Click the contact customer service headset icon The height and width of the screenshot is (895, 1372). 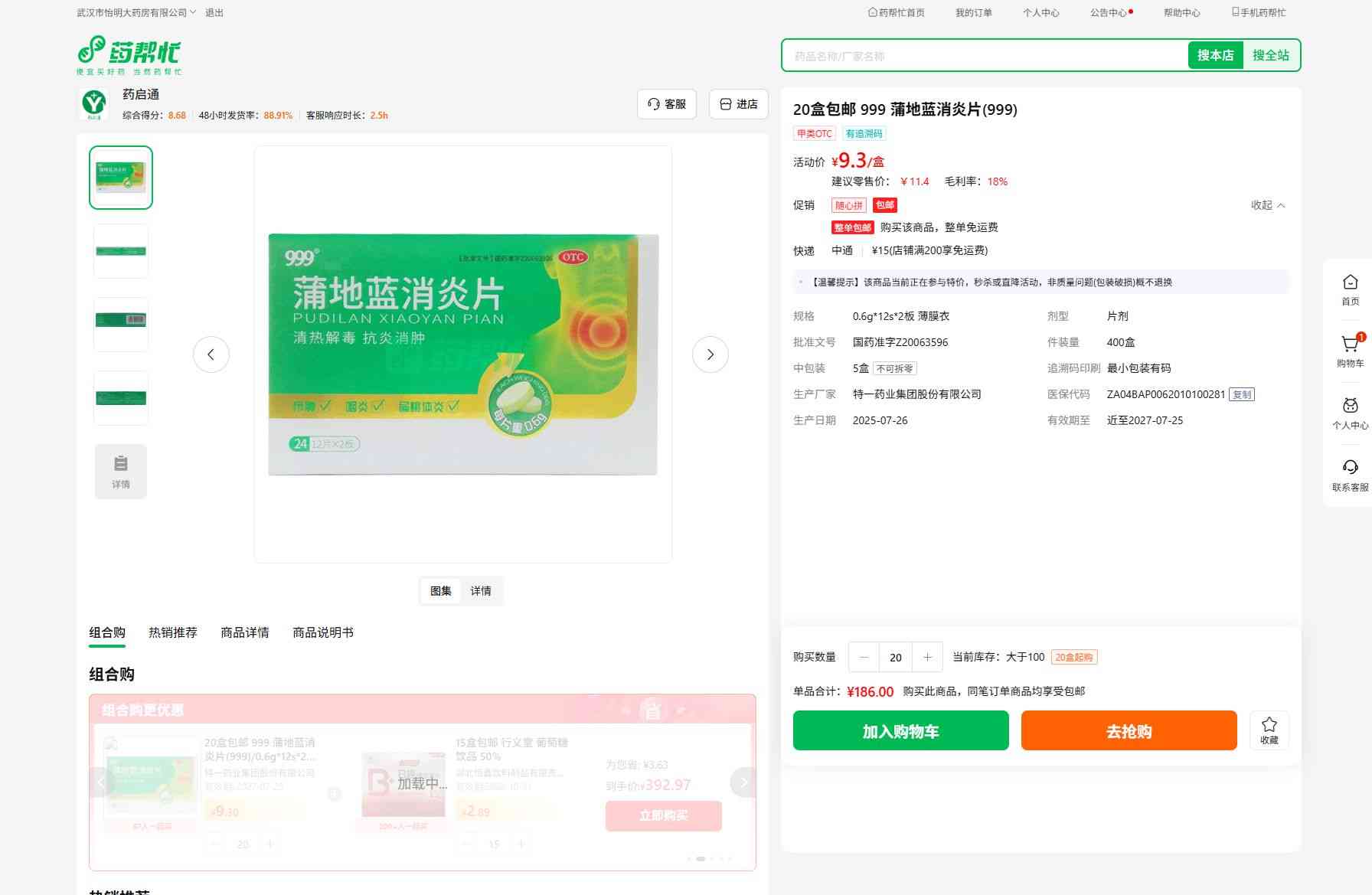pyautogui.click(x=1350, y=468)
